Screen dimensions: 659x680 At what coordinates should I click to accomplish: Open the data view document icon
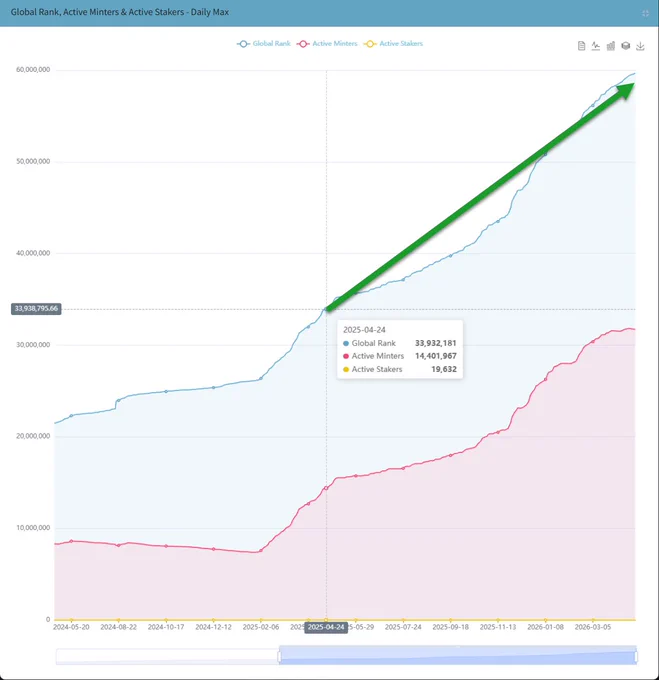pyautogui.click(x=581, y=46)
